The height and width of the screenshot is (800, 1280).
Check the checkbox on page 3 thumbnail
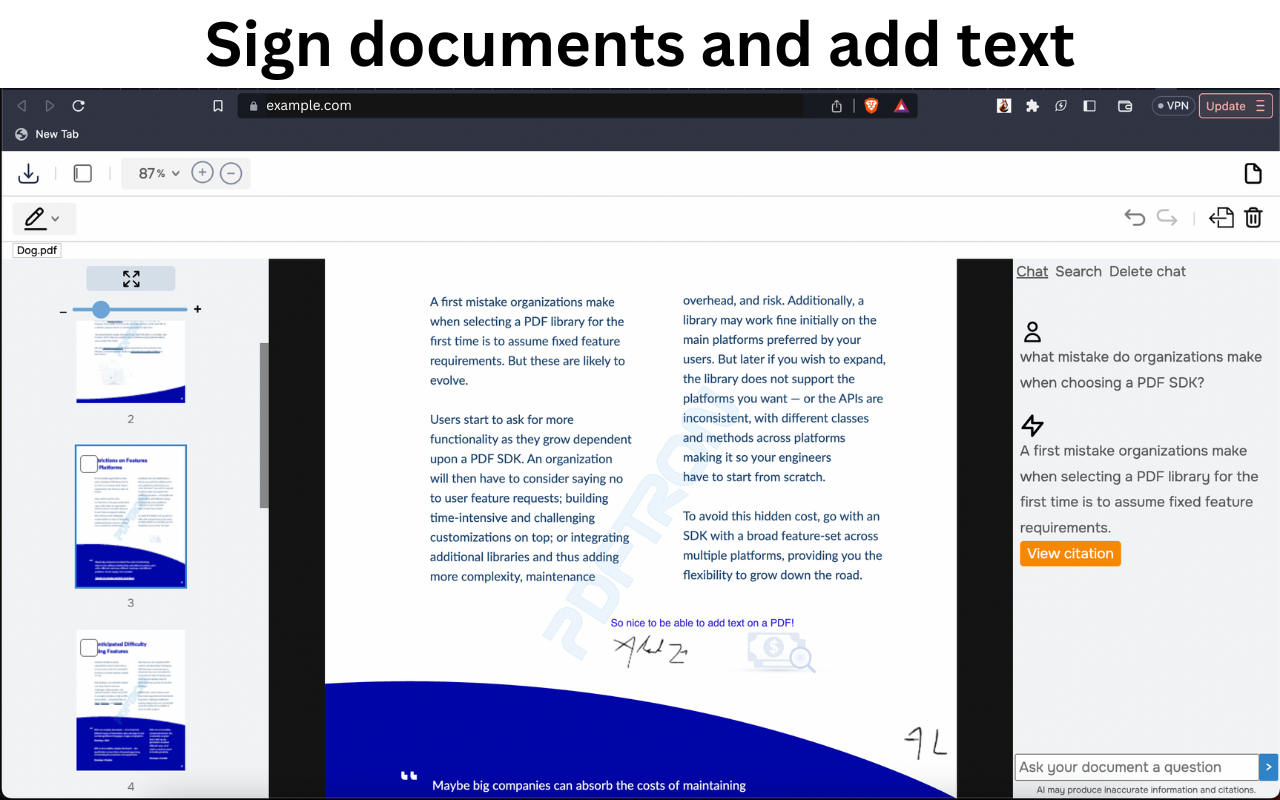click(x=89, y=463)
